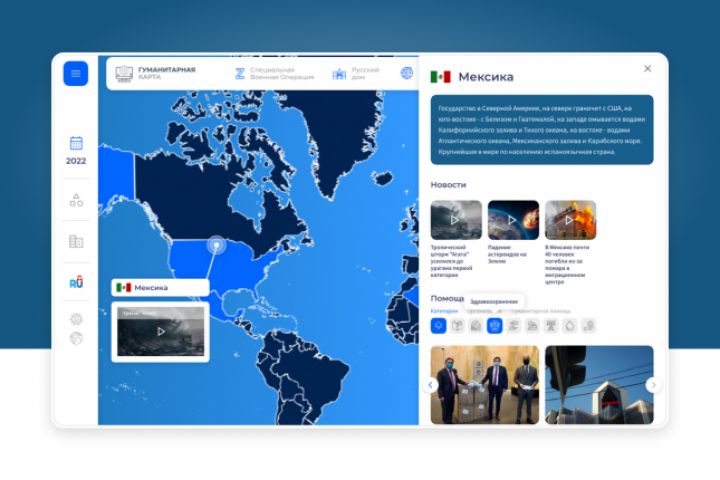Image resolution: width=720 pixels, height=480 pixels.
Task: Select the seventh help category icon
Action: [x=551, y=326]
